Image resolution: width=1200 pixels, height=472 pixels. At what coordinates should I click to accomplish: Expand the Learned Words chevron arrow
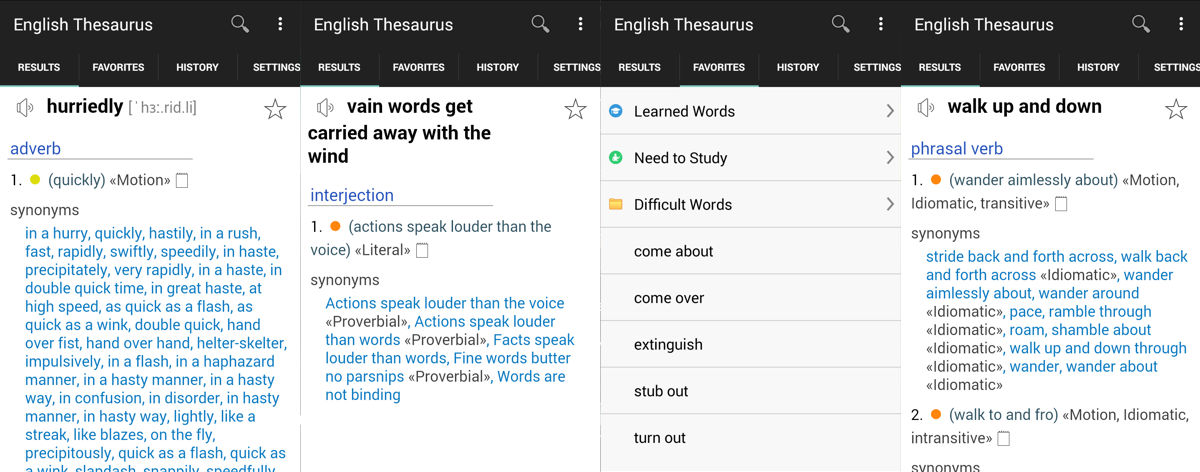(x=889, y=112)
